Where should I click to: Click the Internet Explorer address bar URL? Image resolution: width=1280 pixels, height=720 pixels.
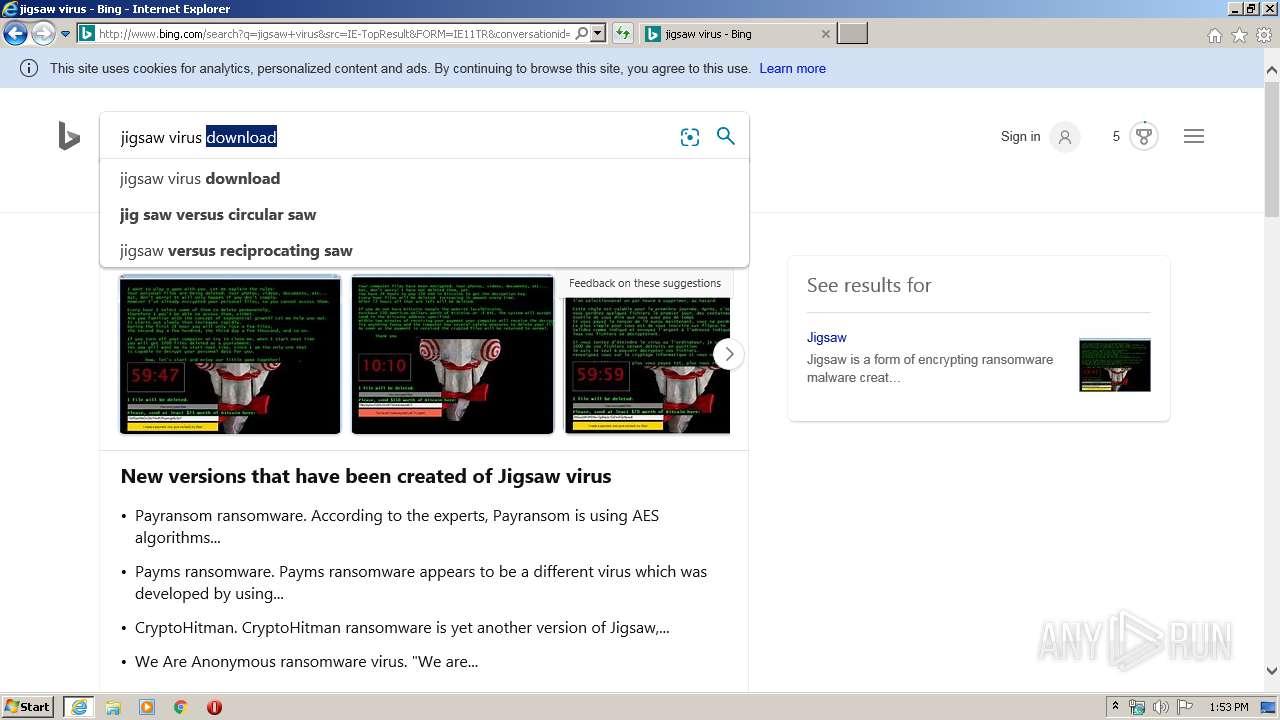click(x=334, y=34)
